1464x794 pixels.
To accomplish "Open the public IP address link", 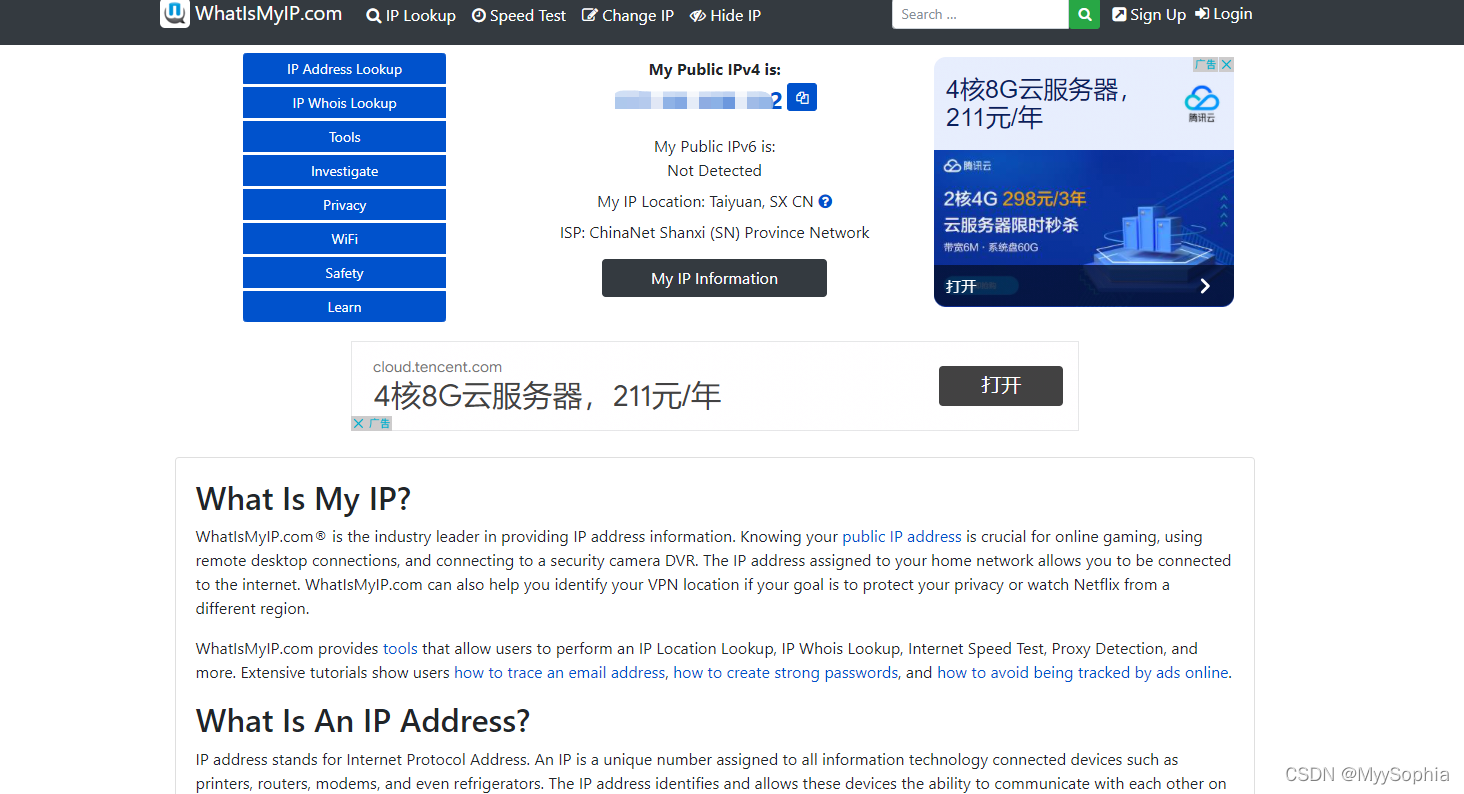I will point(902,536).
